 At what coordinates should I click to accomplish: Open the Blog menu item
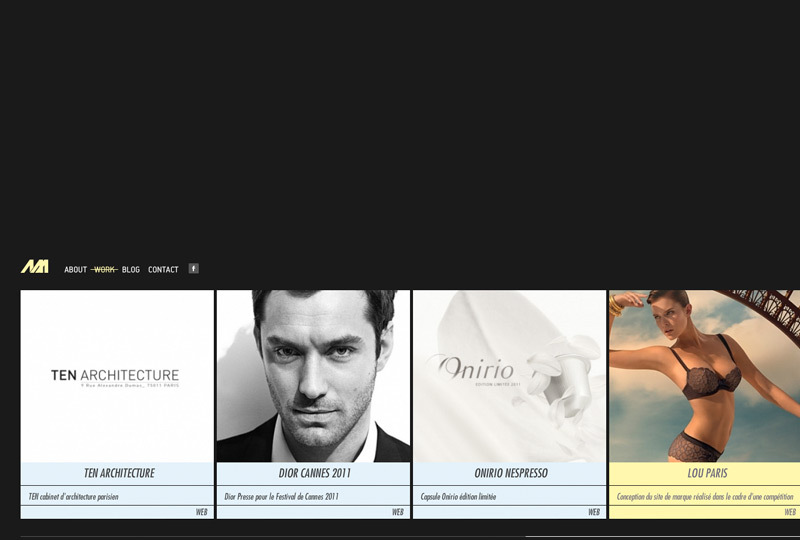click(131, 269)
